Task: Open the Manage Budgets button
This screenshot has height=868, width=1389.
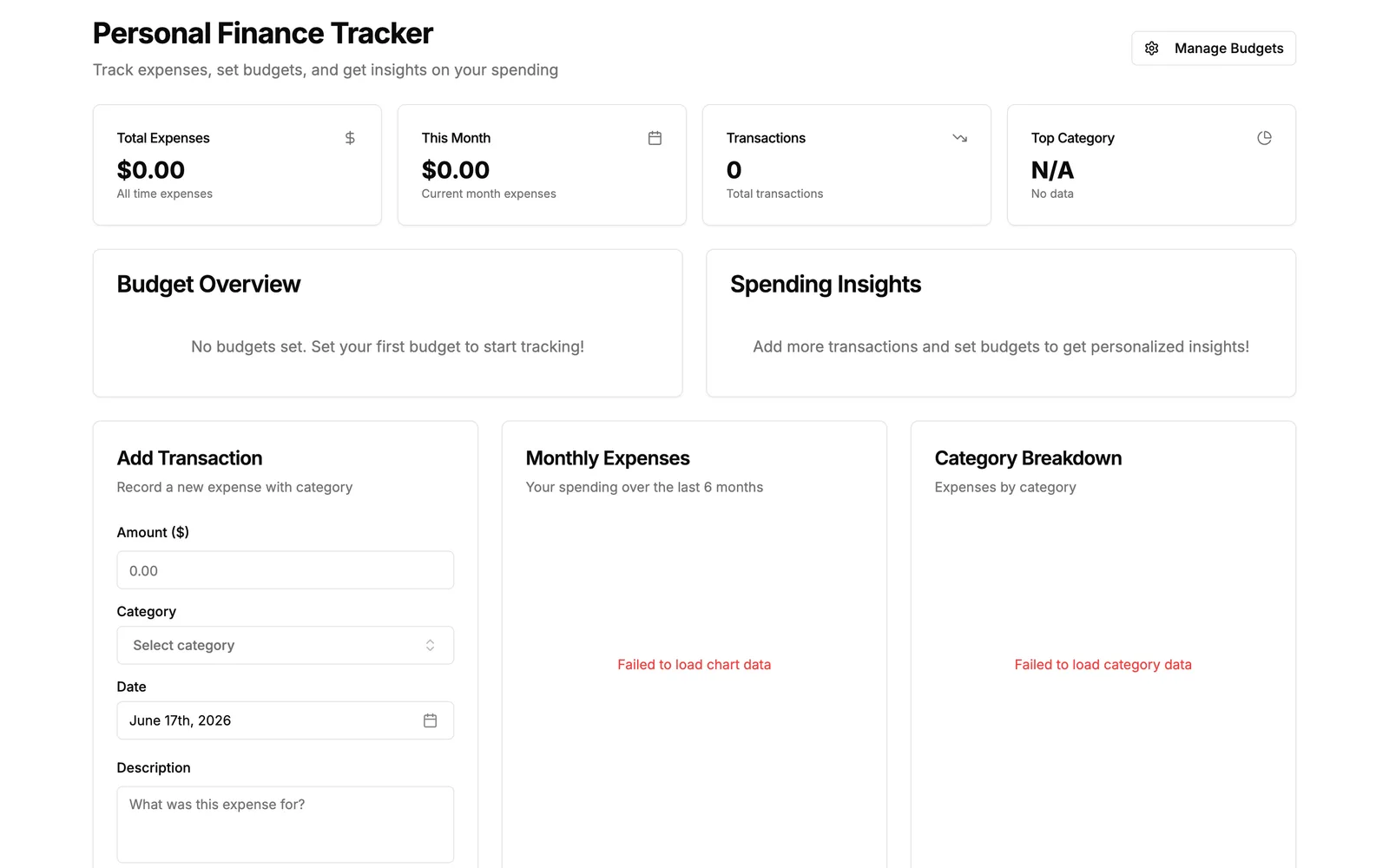Action: (x=1213, y=49)
